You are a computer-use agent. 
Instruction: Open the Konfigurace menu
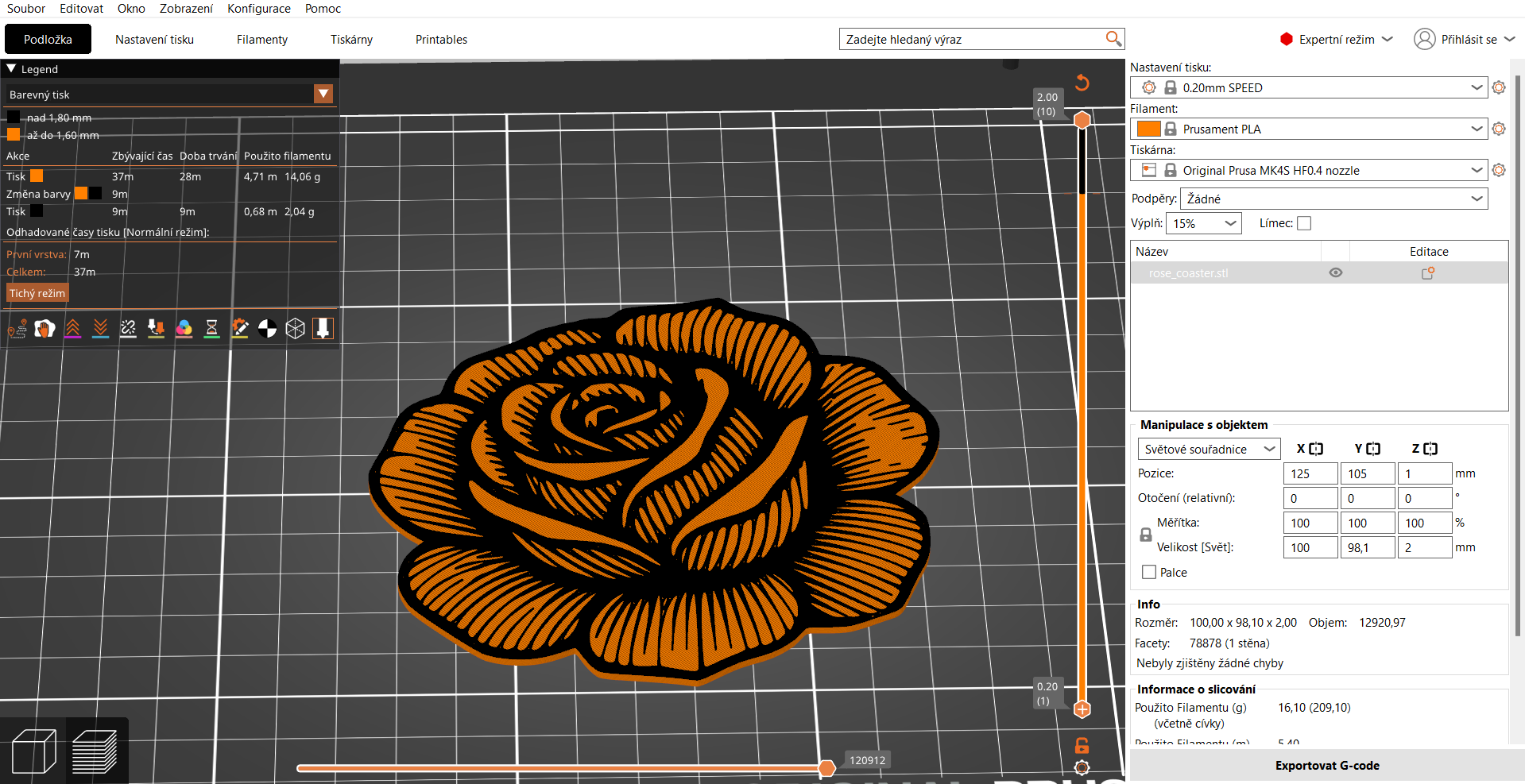point(259,9)
